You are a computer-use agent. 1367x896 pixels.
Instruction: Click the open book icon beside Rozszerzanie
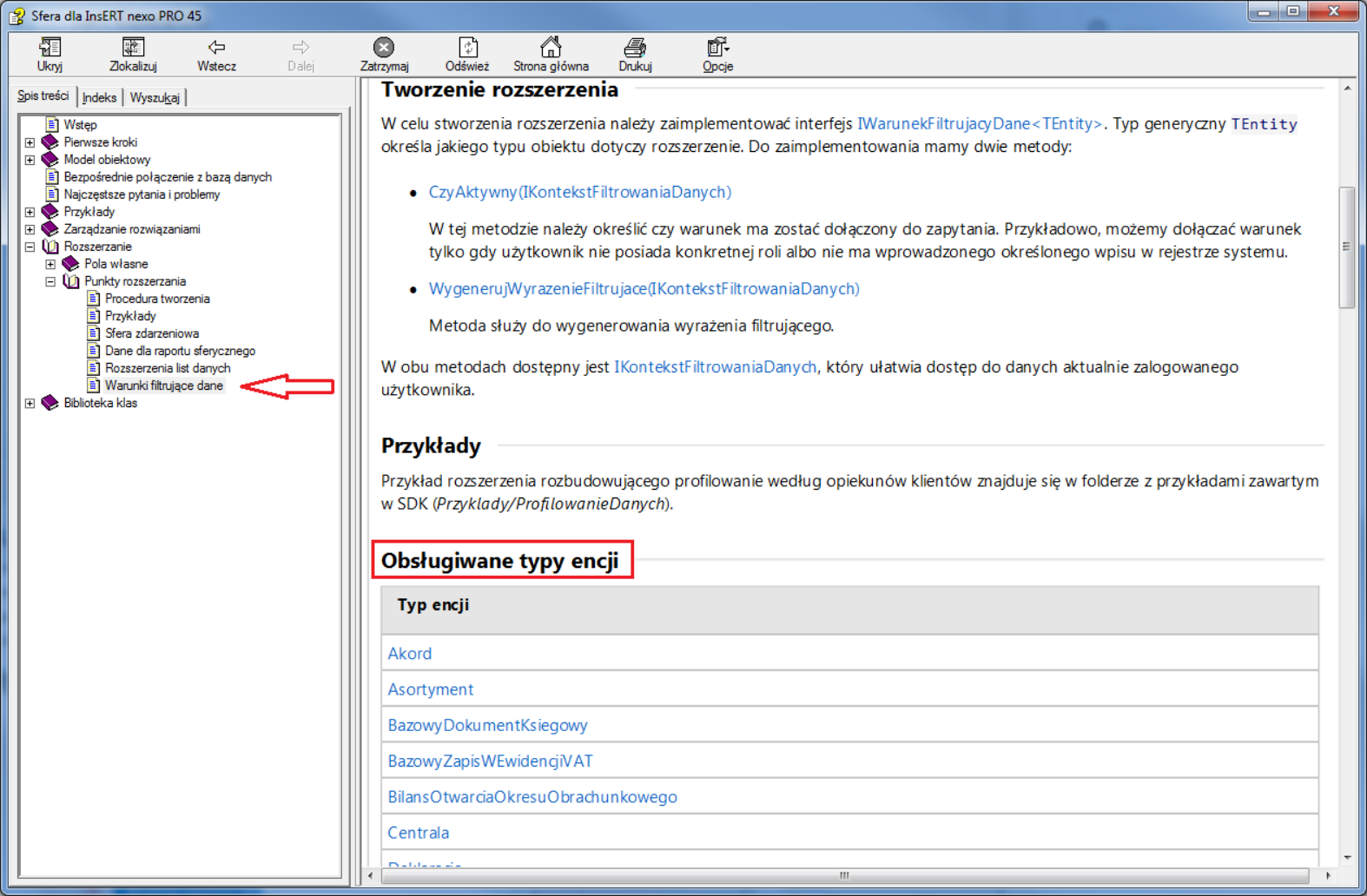coord(50,247)
